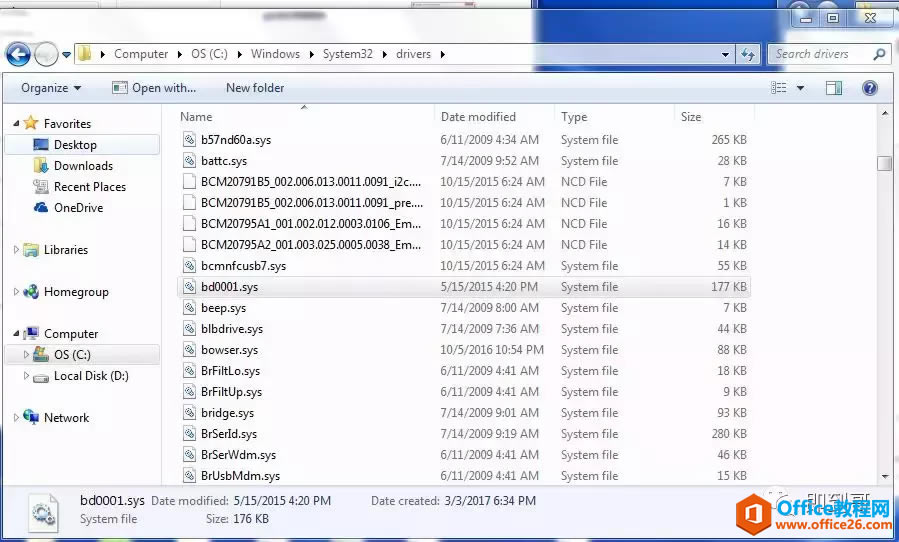The width and height of the screenshot is (899, 542).
Task: Expand the Network node
Action: [x=16, y=418]
